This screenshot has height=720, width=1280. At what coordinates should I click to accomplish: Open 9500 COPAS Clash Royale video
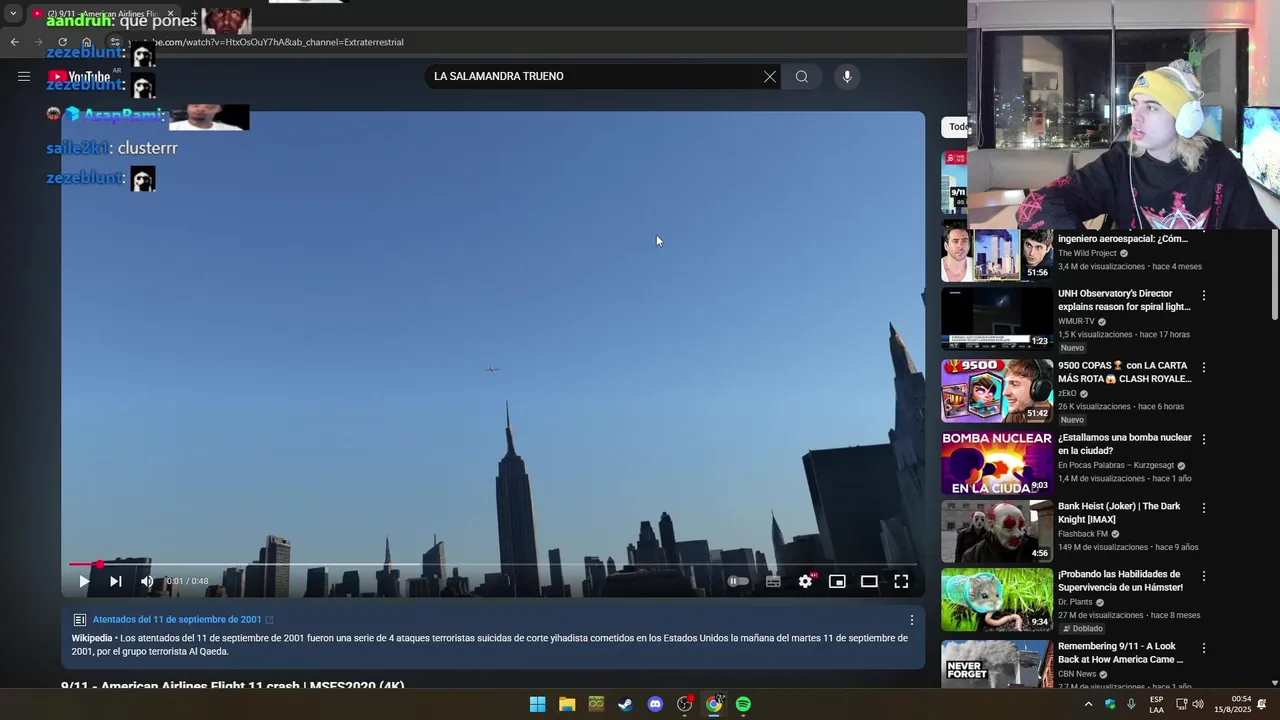tap(1124, 372)
